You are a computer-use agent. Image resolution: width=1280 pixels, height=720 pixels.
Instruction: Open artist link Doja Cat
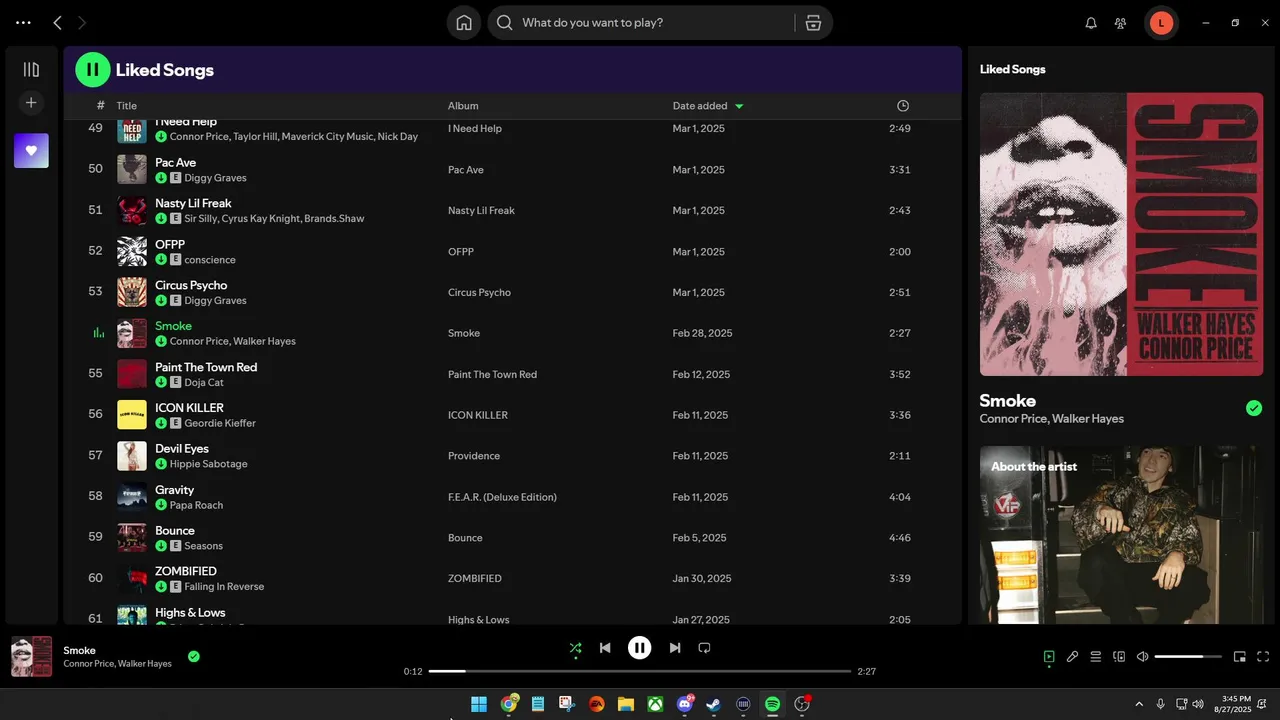click(204, 383)
